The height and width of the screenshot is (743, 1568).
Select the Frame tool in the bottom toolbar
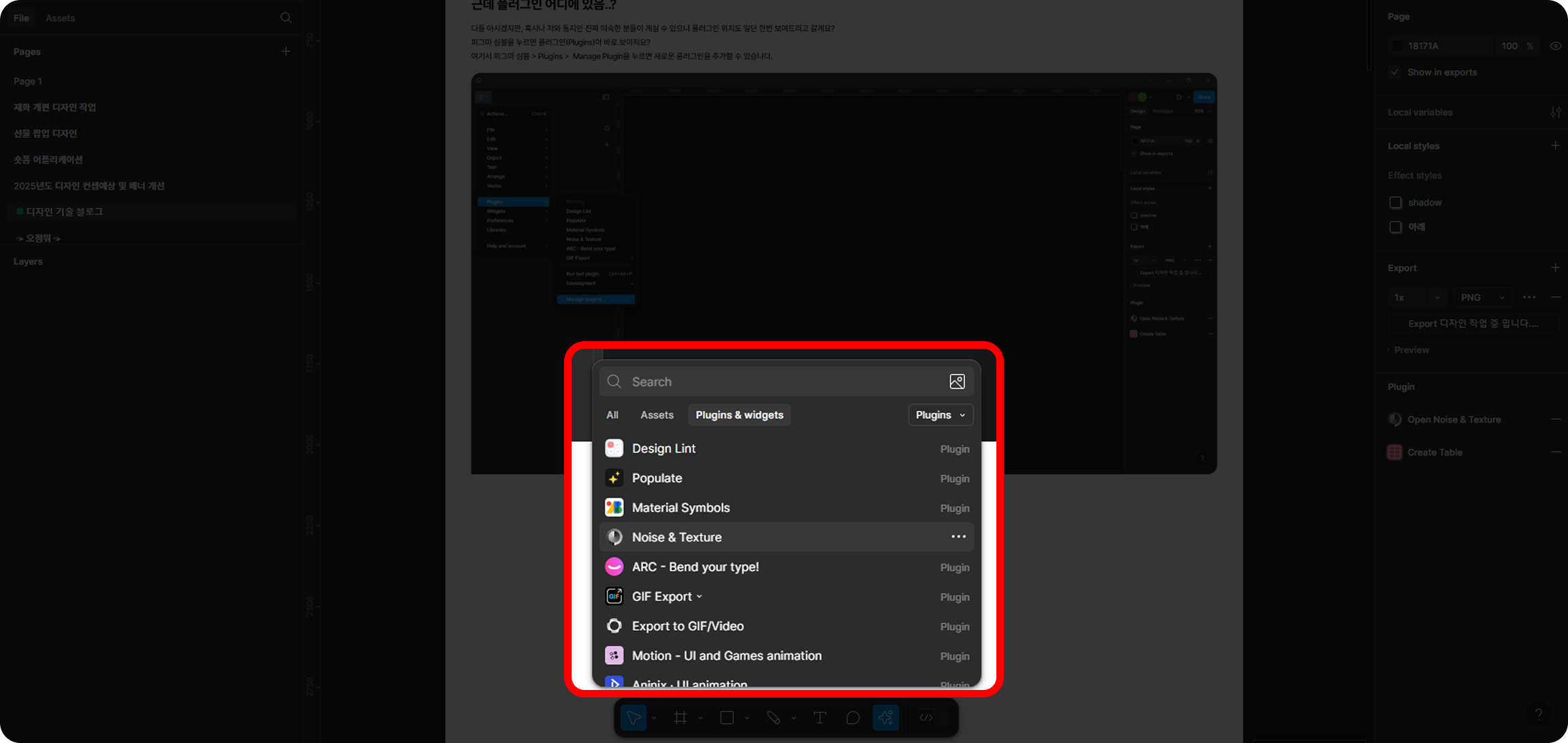coord(680,718)
